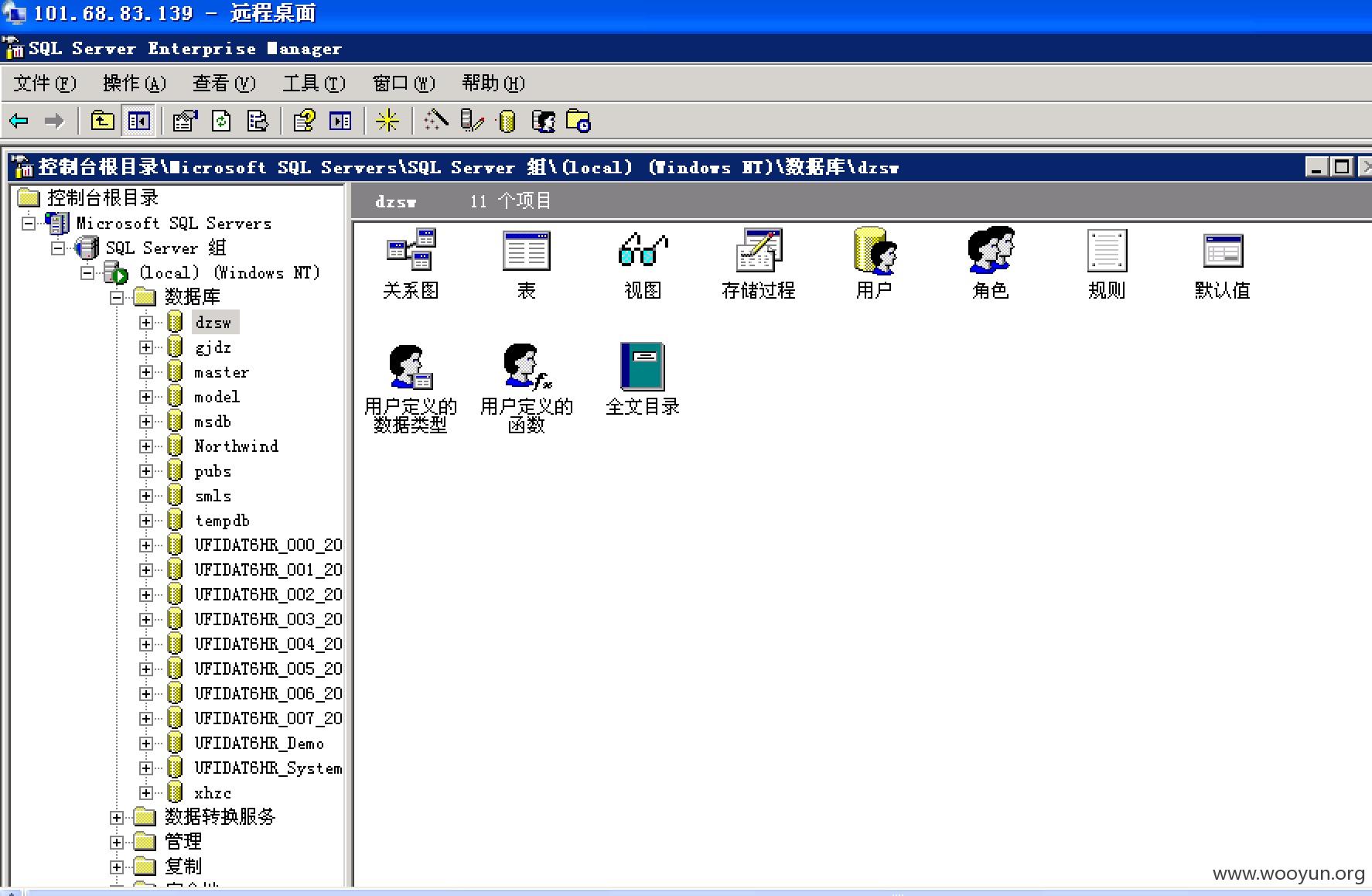Collapse the SQL Server 组 node
1372x896 pixels.
(58, 248)
